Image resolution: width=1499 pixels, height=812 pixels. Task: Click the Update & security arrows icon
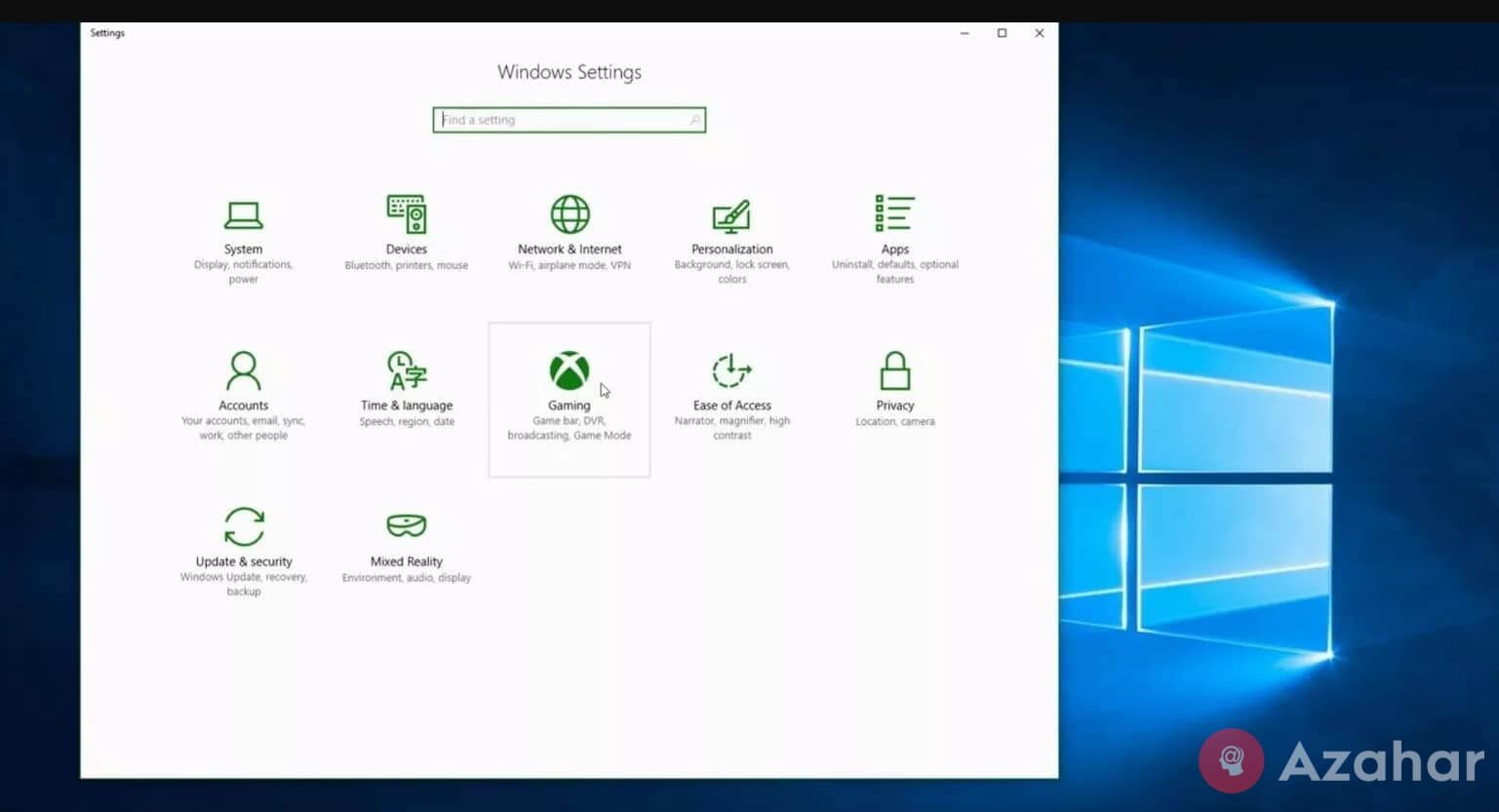coord(244,527)
